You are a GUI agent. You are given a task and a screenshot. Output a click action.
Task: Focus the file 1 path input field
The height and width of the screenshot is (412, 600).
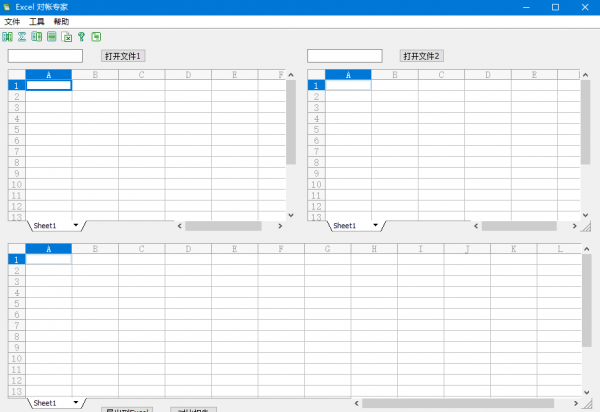(45, 56)
